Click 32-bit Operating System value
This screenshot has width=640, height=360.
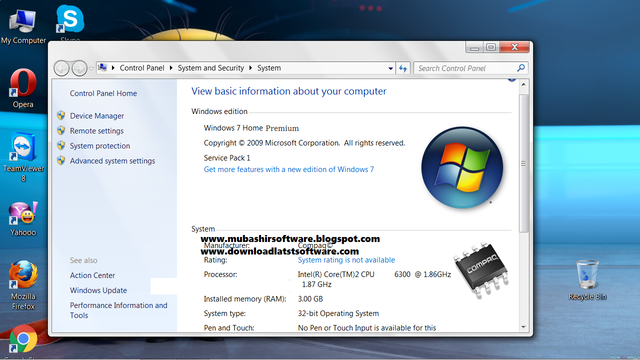[338, 313]
